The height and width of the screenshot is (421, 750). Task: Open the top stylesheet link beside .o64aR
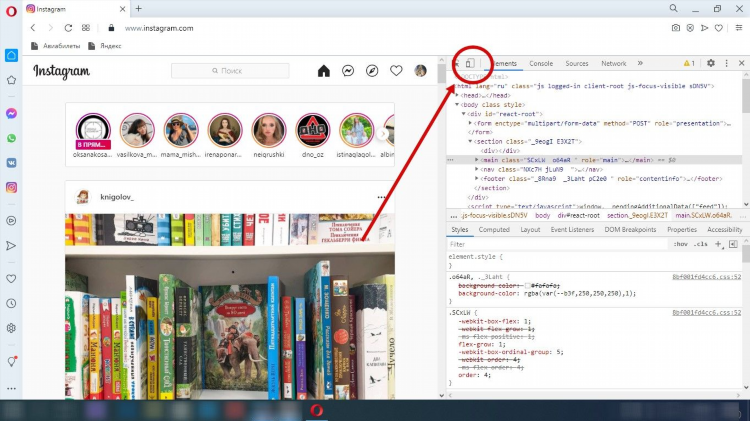pyautogui.click(x=706, y=277)
